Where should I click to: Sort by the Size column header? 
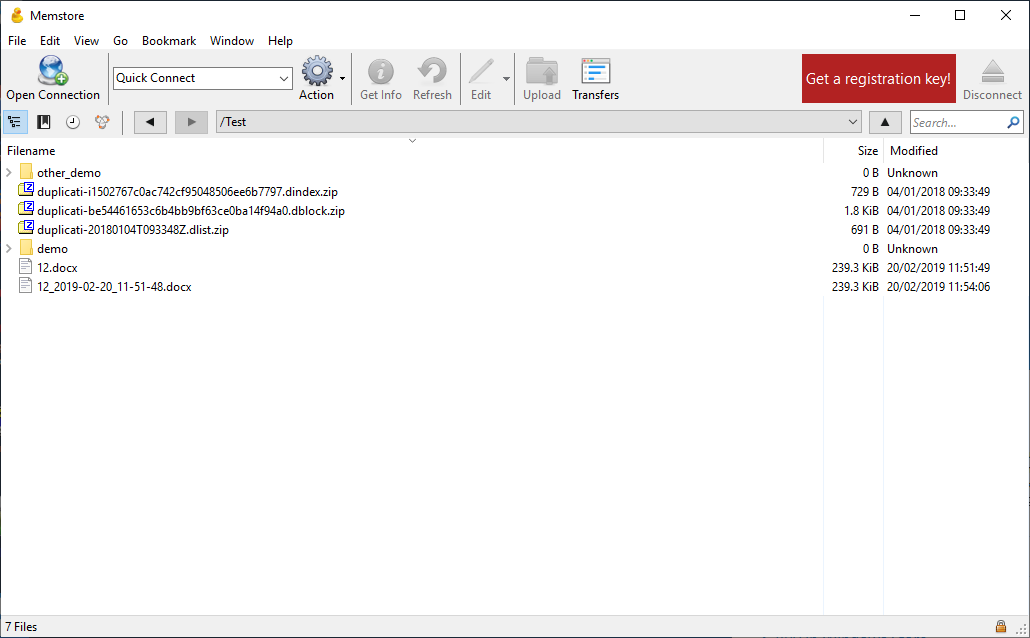(867, 150)
